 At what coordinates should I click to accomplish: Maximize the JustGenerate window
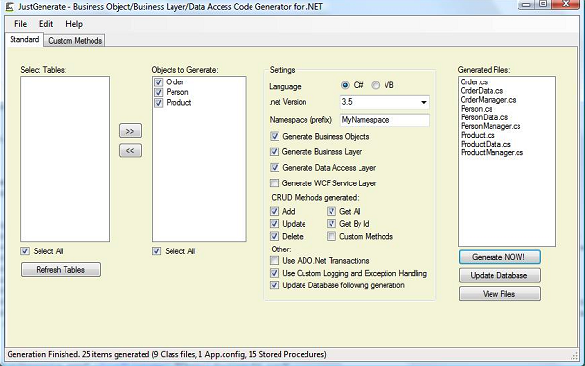543,4
